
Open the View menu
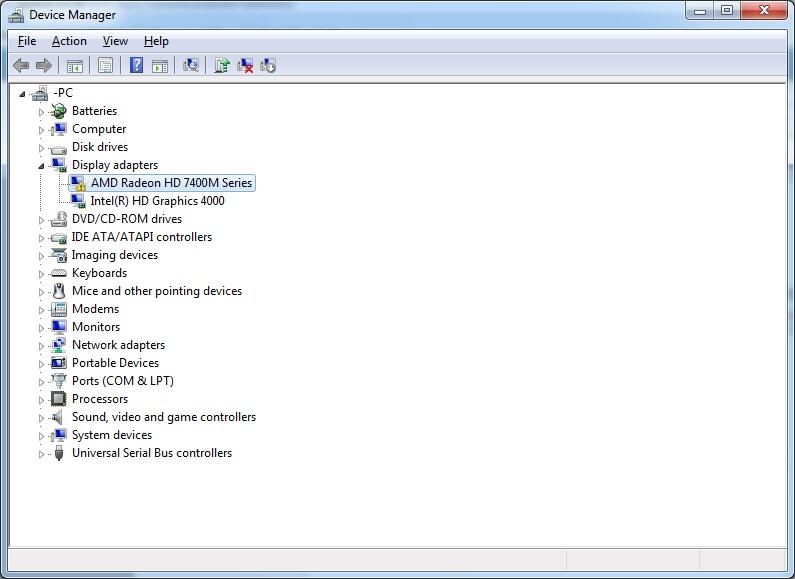115,41
